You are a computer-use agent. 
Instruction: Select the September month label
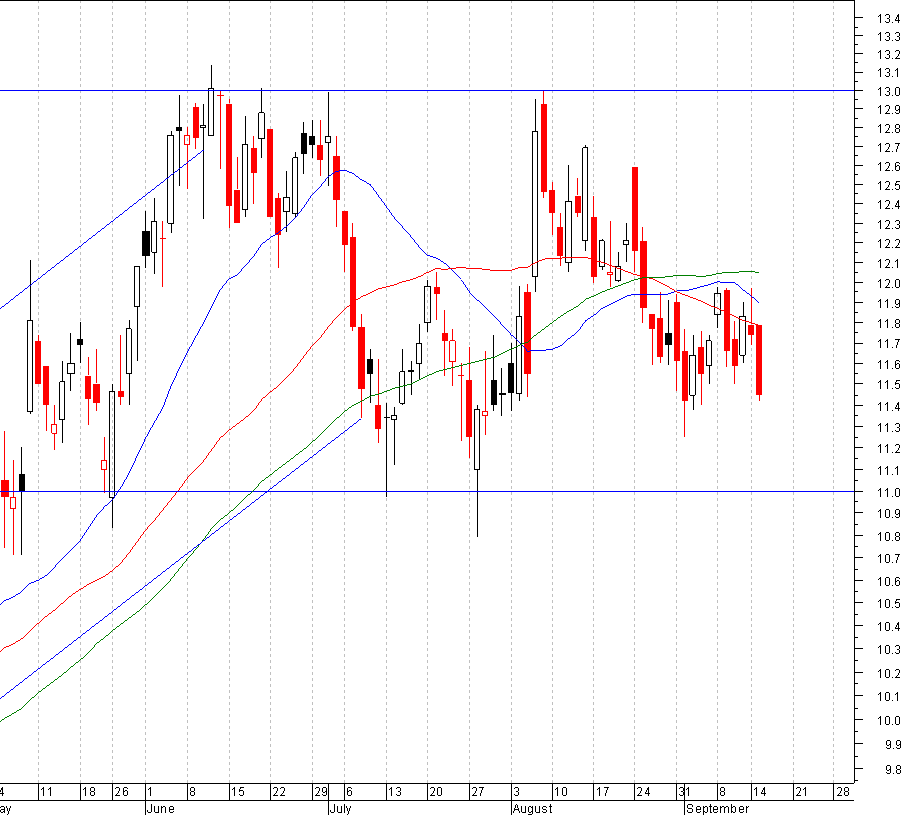pos(718,808)
